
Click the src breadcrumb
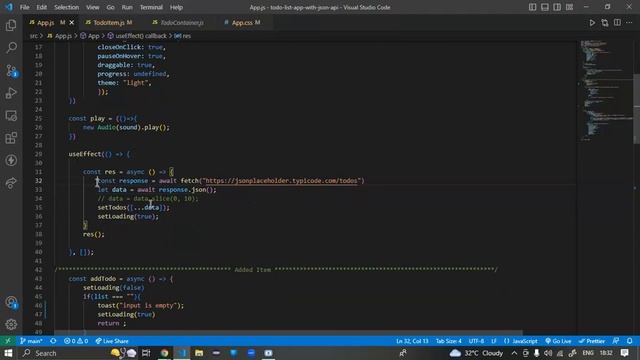pos(33,36)
